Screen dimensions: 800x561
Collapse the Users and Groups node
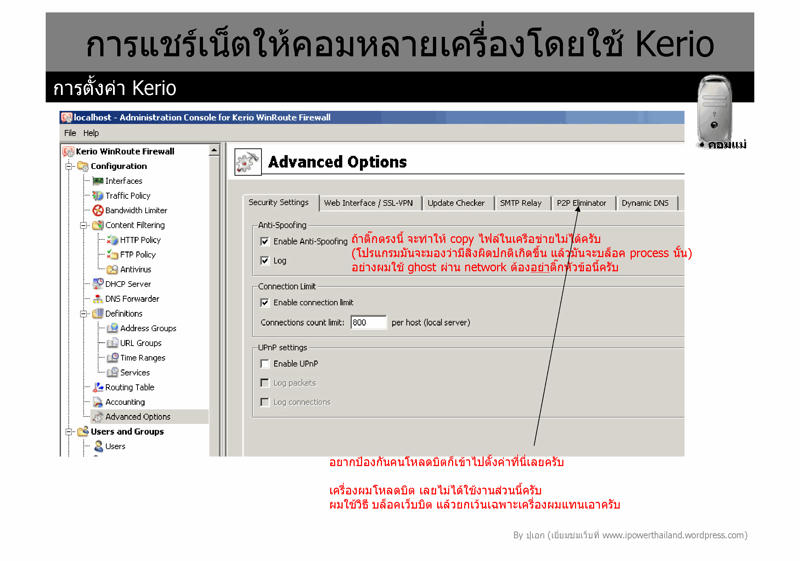coord(69,432)
